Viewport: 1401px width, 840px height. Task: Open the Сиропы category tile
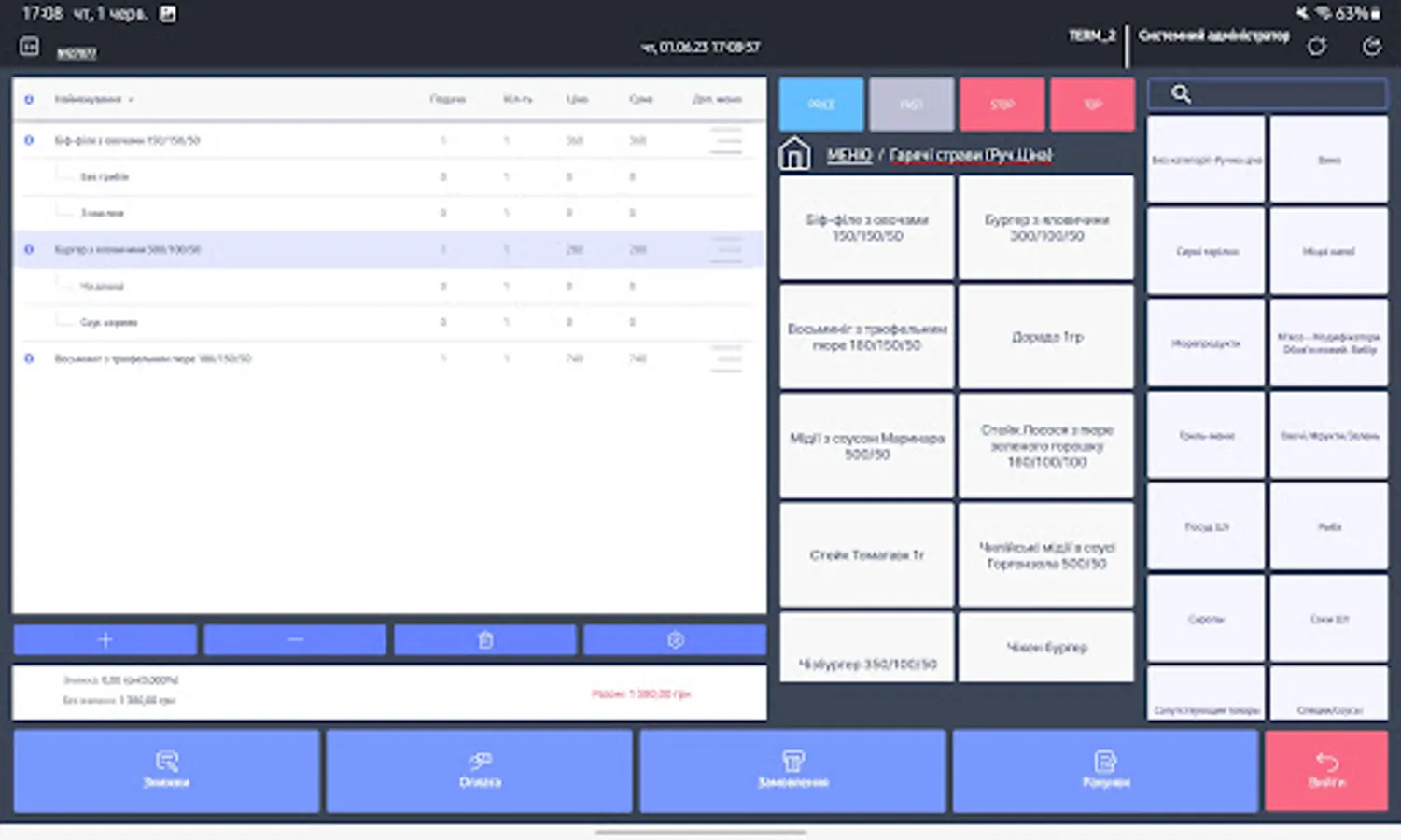click(1206, 619)
